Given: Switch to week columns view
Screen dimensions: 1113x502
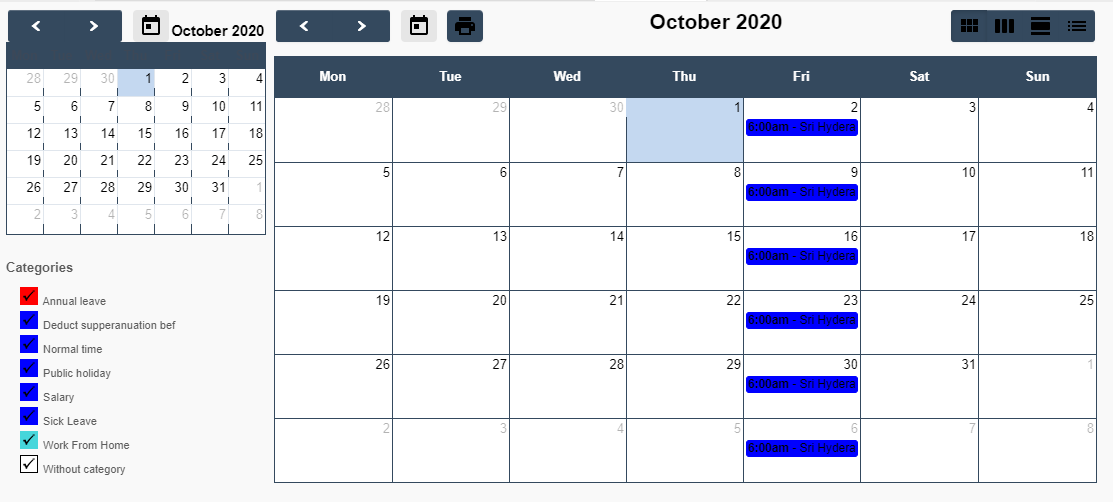Looking at the screenshot, I should (1004, 26).
